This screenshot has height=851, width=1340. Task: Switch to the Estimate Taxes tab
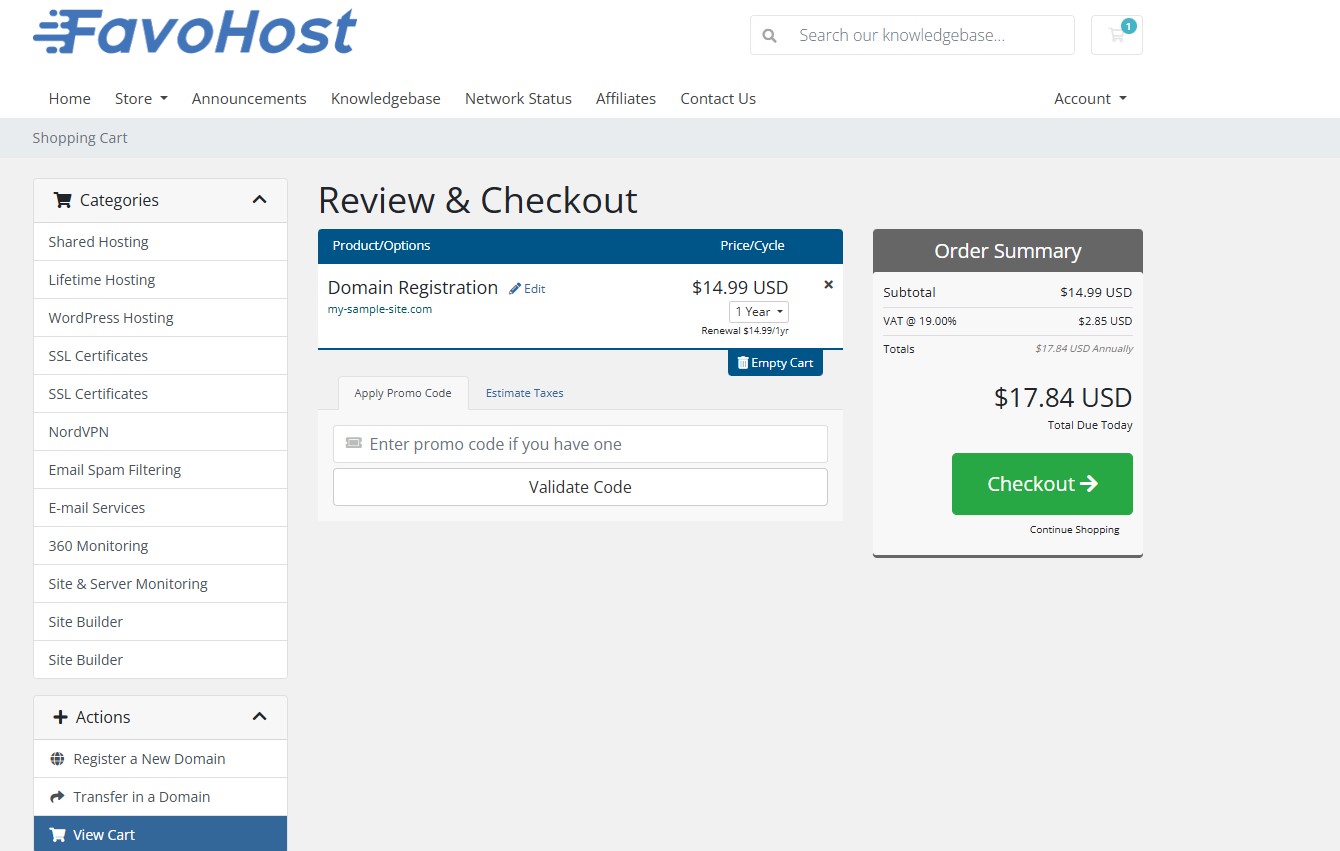[x=524, y=393]
